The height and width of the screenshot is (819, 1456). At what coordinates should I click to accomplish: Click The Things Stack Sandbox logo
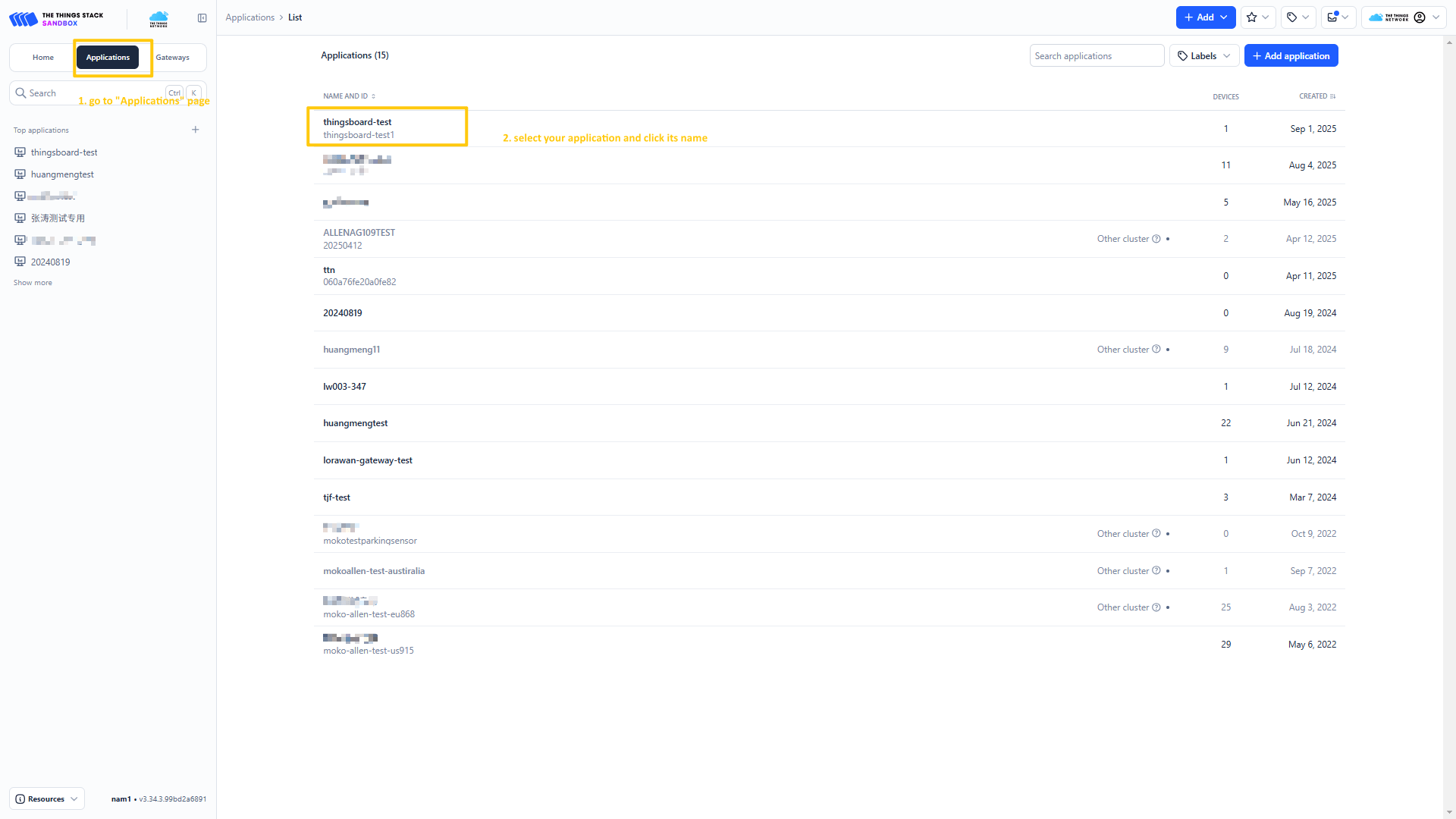pos(57,19)
